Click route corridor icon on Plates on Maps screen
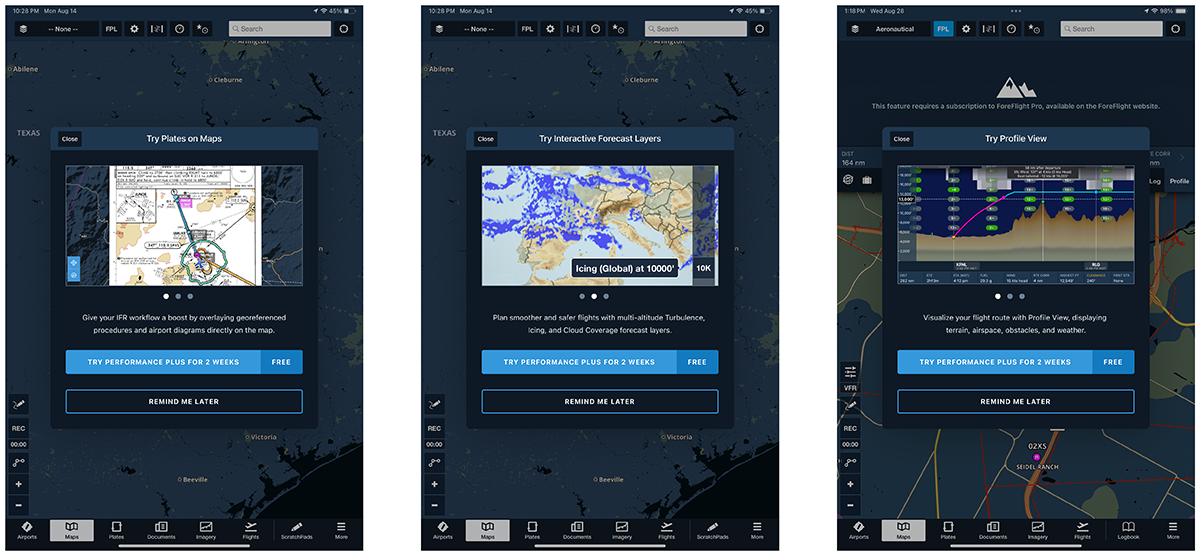1200x555 pixels. (156, 29)
